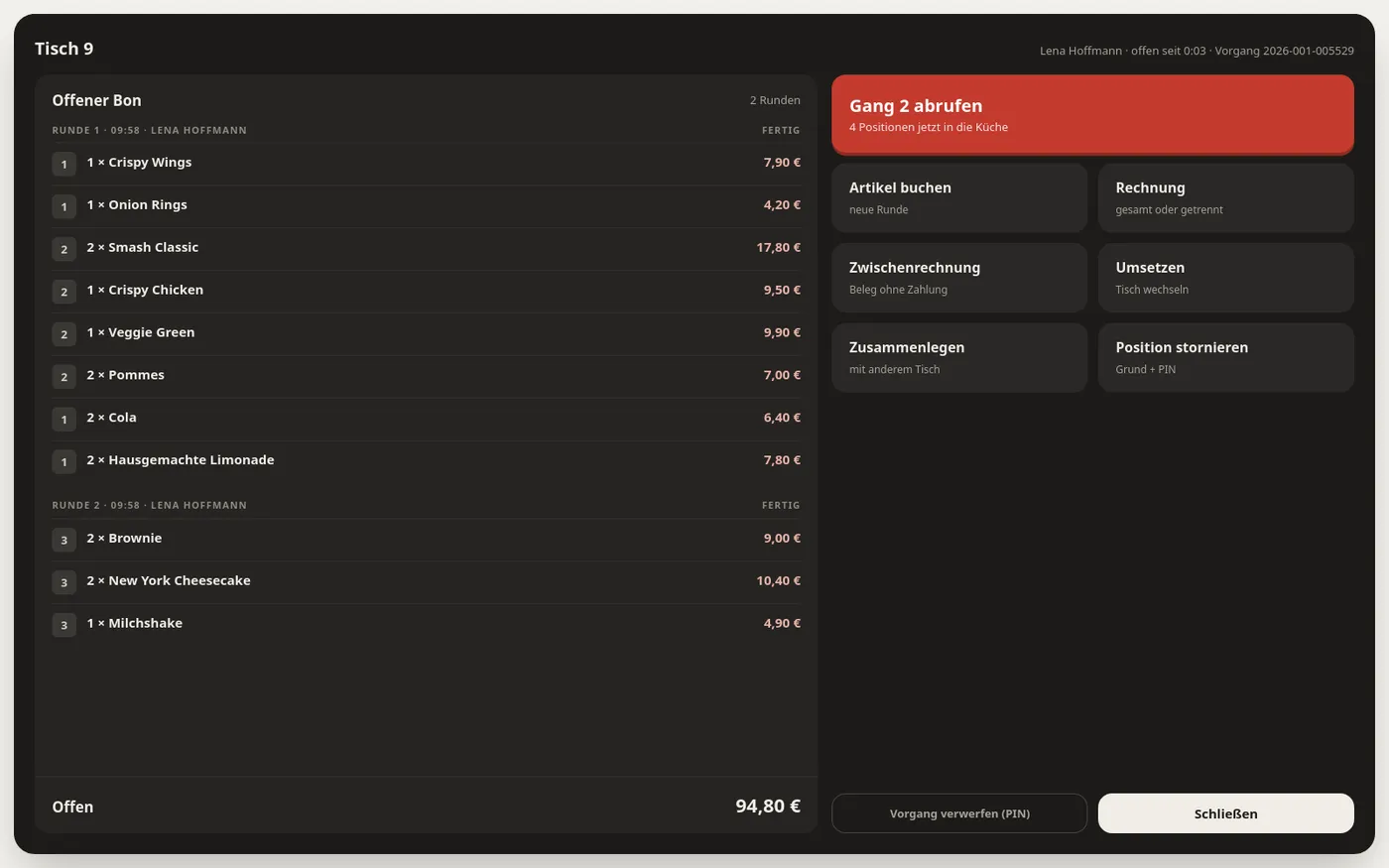Open the Rechnung payment option
The height and width of the screenshot is (868, 1389).
click(1225, 197)
